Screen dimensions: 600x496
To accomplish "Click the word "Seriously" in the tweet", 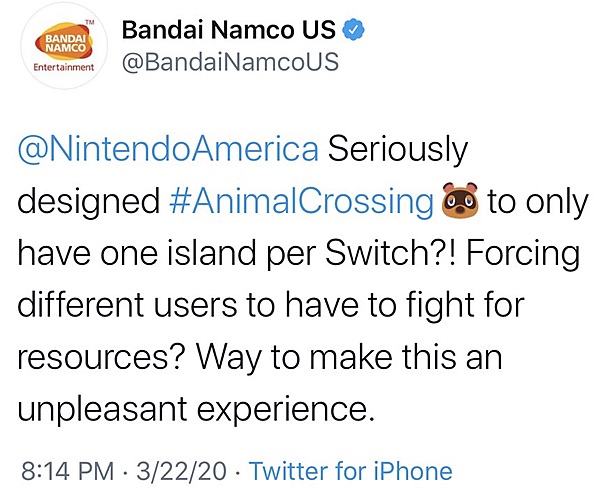I will coord(398,149).
